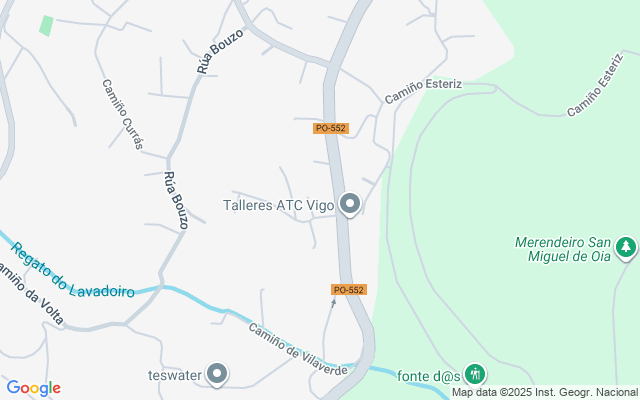The width and height of the screenshot is (640, 400).
Task: Click the lower PO-552 road shield
Action: pos(349,290)
